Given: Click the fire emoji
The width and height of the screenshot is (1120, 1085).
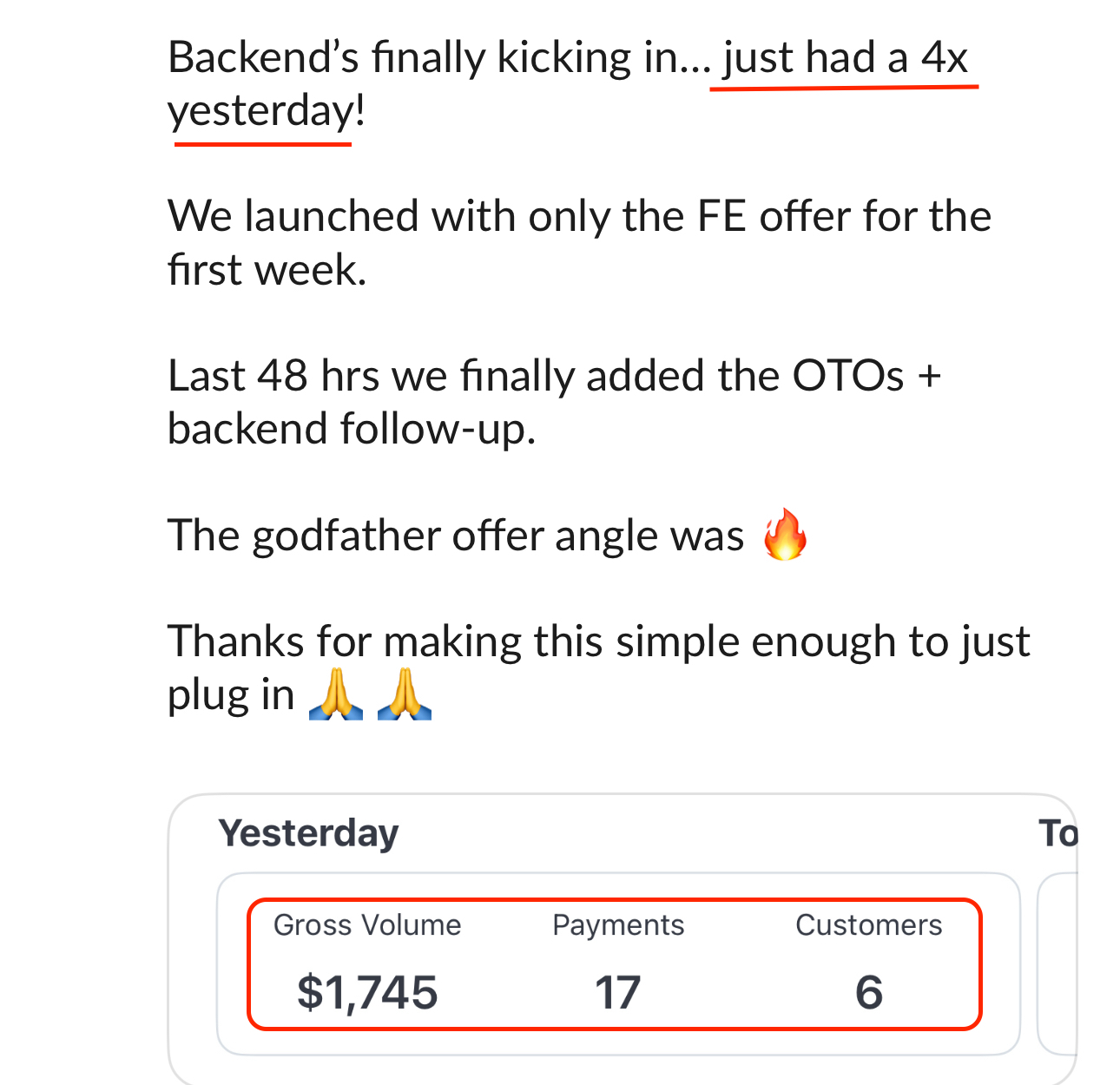Looking at the screenshot, I should click(x=785, y=535).
